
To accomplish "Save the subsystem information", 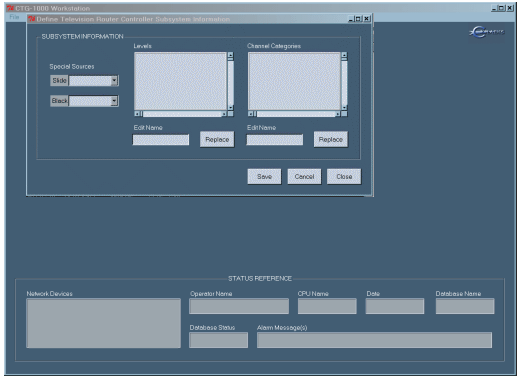I will tap(264, 177).
